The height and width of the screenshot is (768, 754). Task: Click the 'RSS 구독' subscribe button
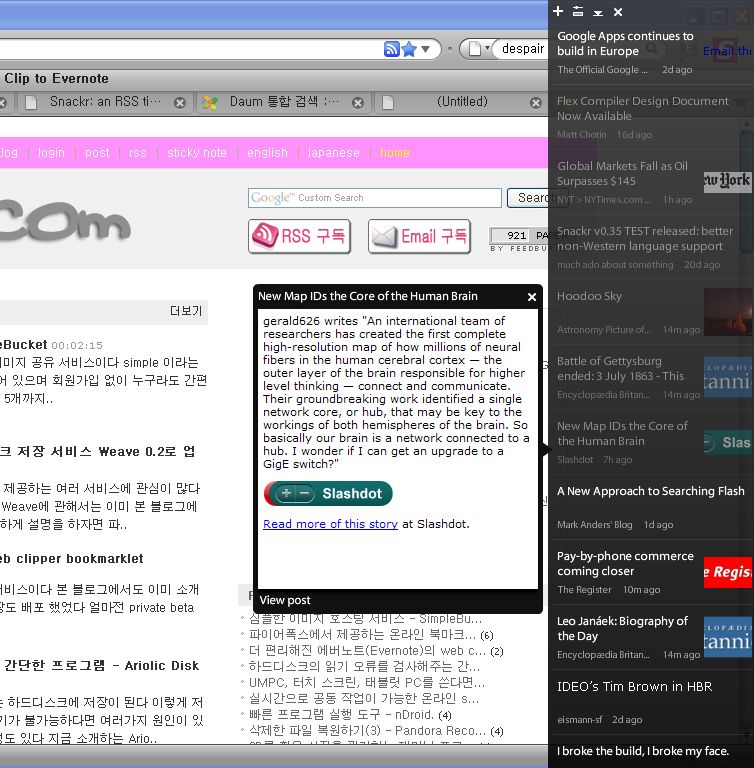(x=299, y=237)
